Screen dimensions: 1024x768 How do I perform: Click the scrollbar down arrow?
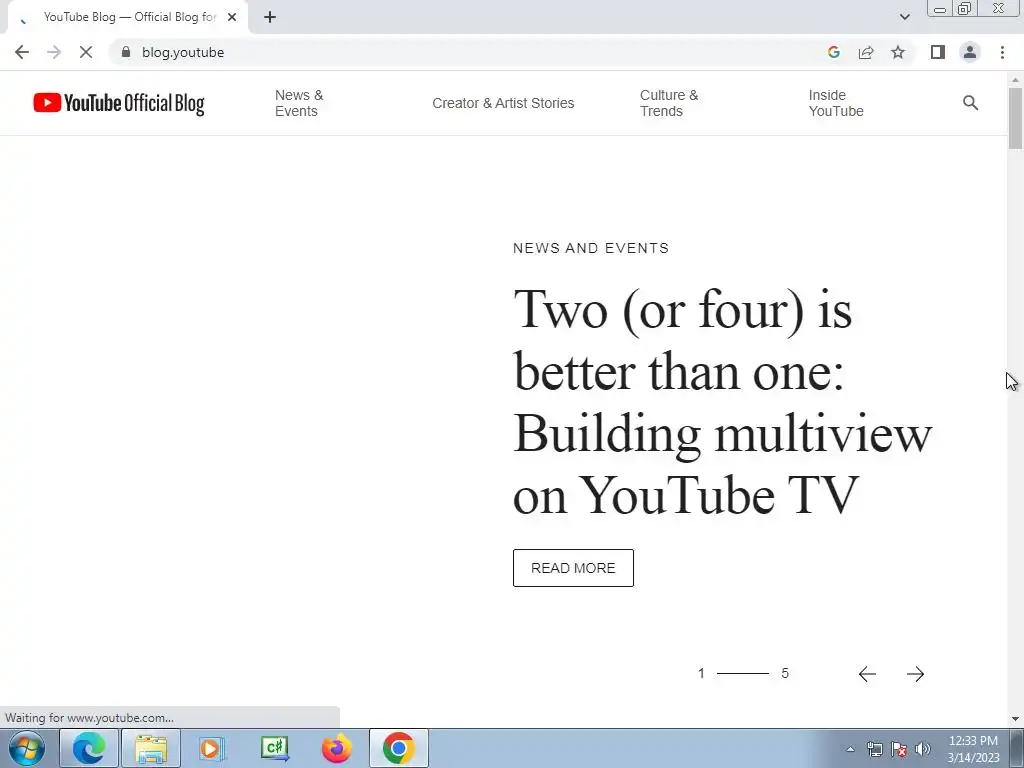[x=1015, y=719]
